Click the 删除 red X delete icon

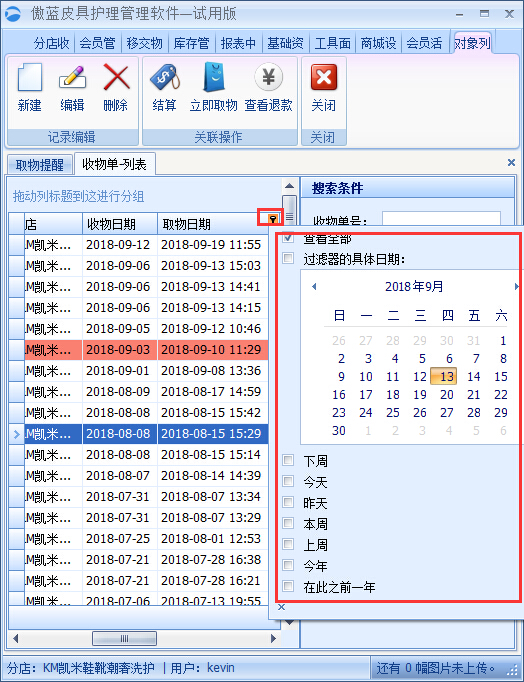[116, 77]
